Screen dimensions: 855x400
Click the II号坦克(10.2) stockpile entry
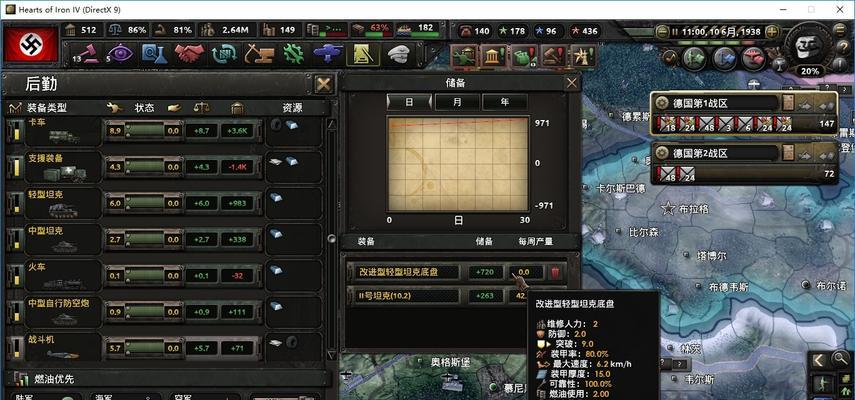point(456,296)
